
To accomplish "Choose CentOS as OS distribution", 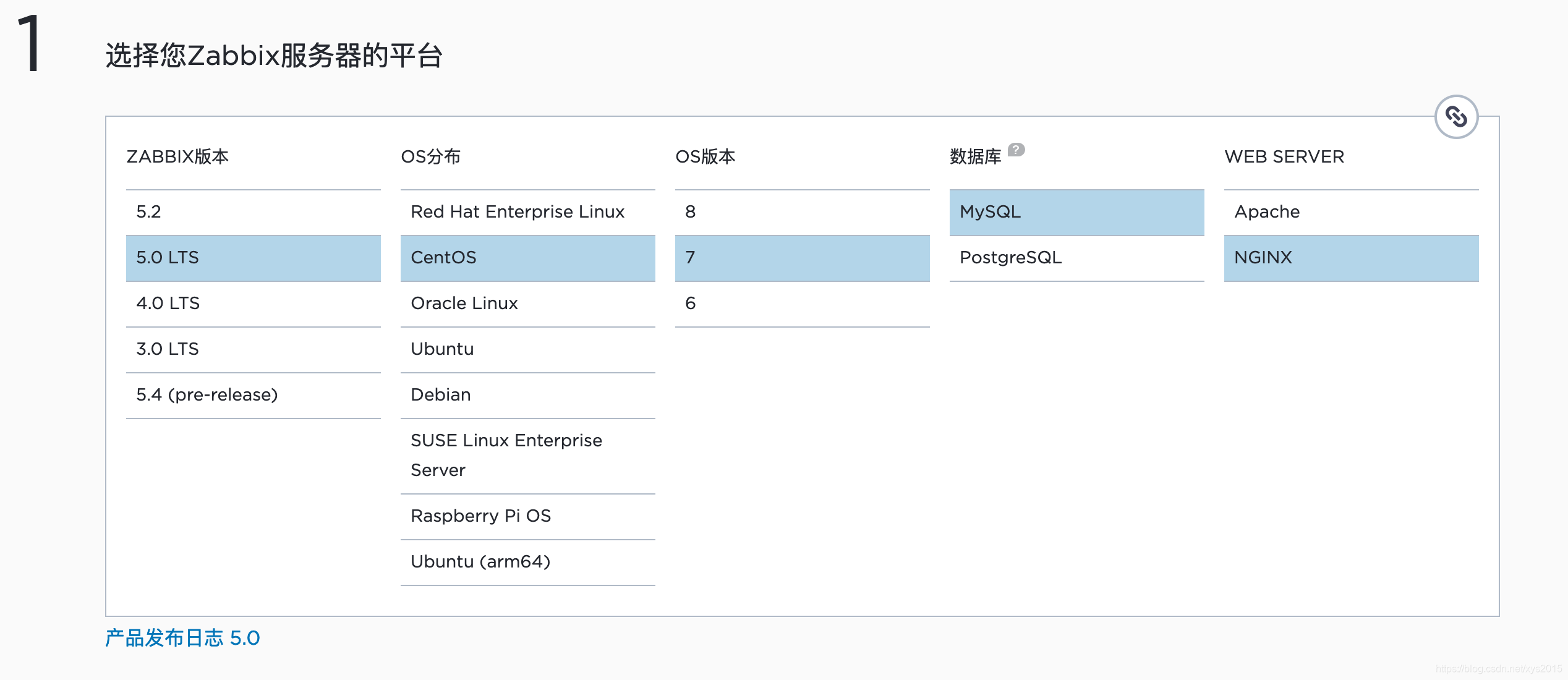I will (x=528, y=258).
